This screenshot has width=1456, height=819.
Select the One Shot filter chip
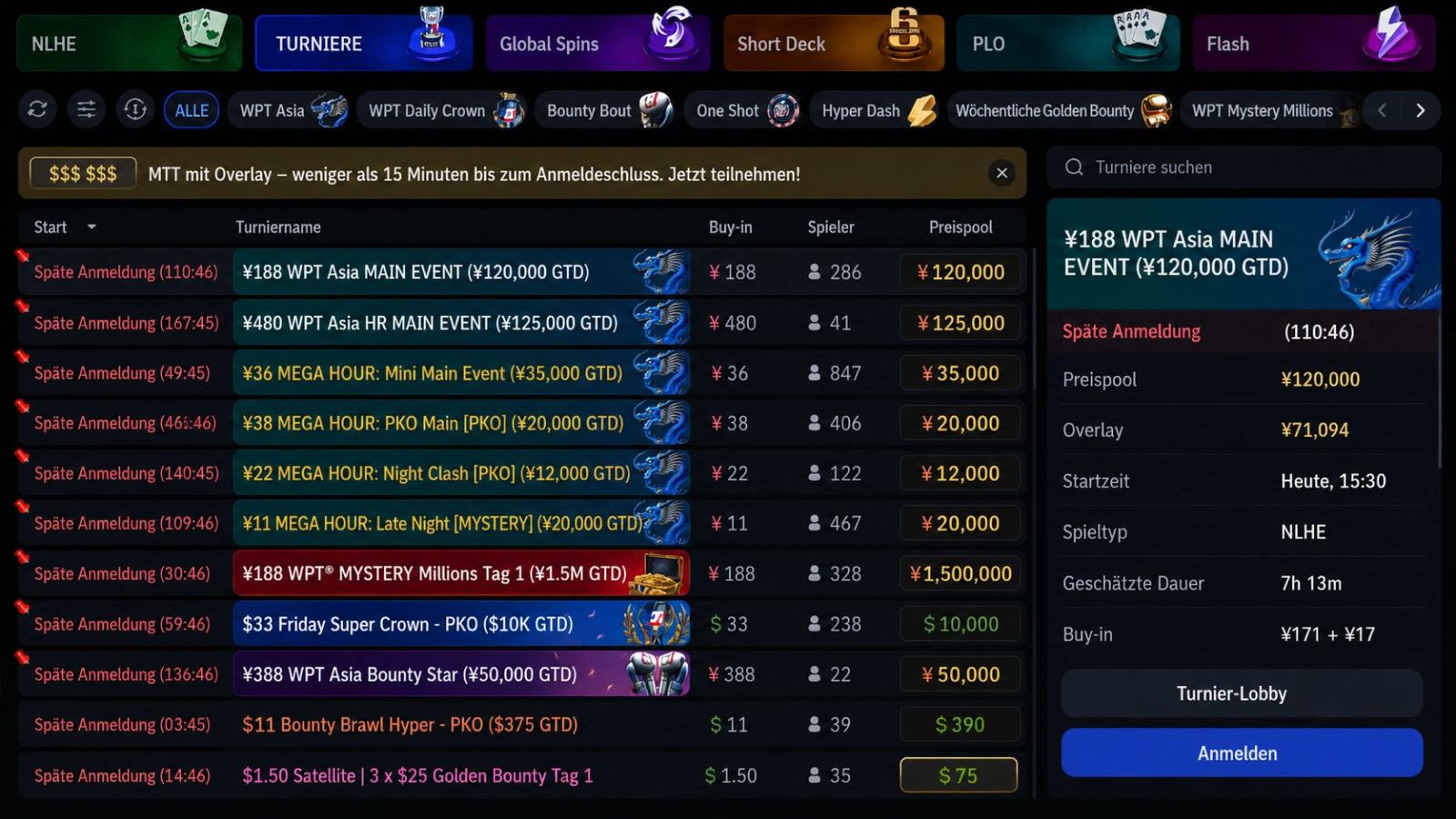click(x=743, y=110)
